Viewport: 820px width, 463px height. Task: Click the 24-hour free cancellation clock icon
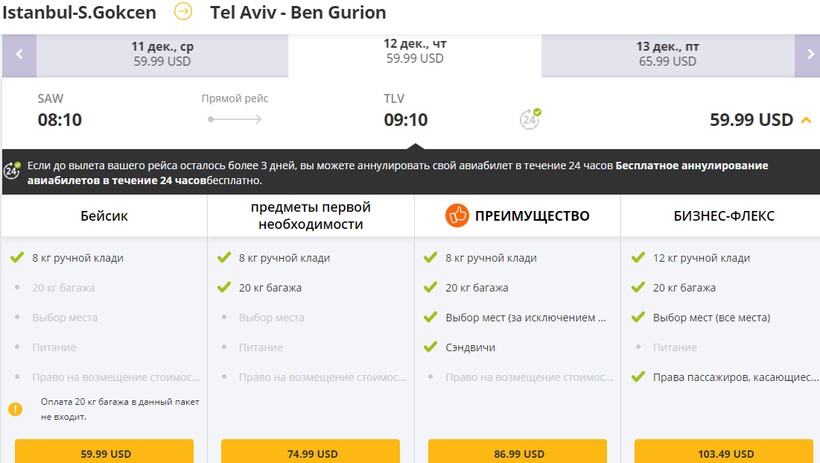click(530, 119)
